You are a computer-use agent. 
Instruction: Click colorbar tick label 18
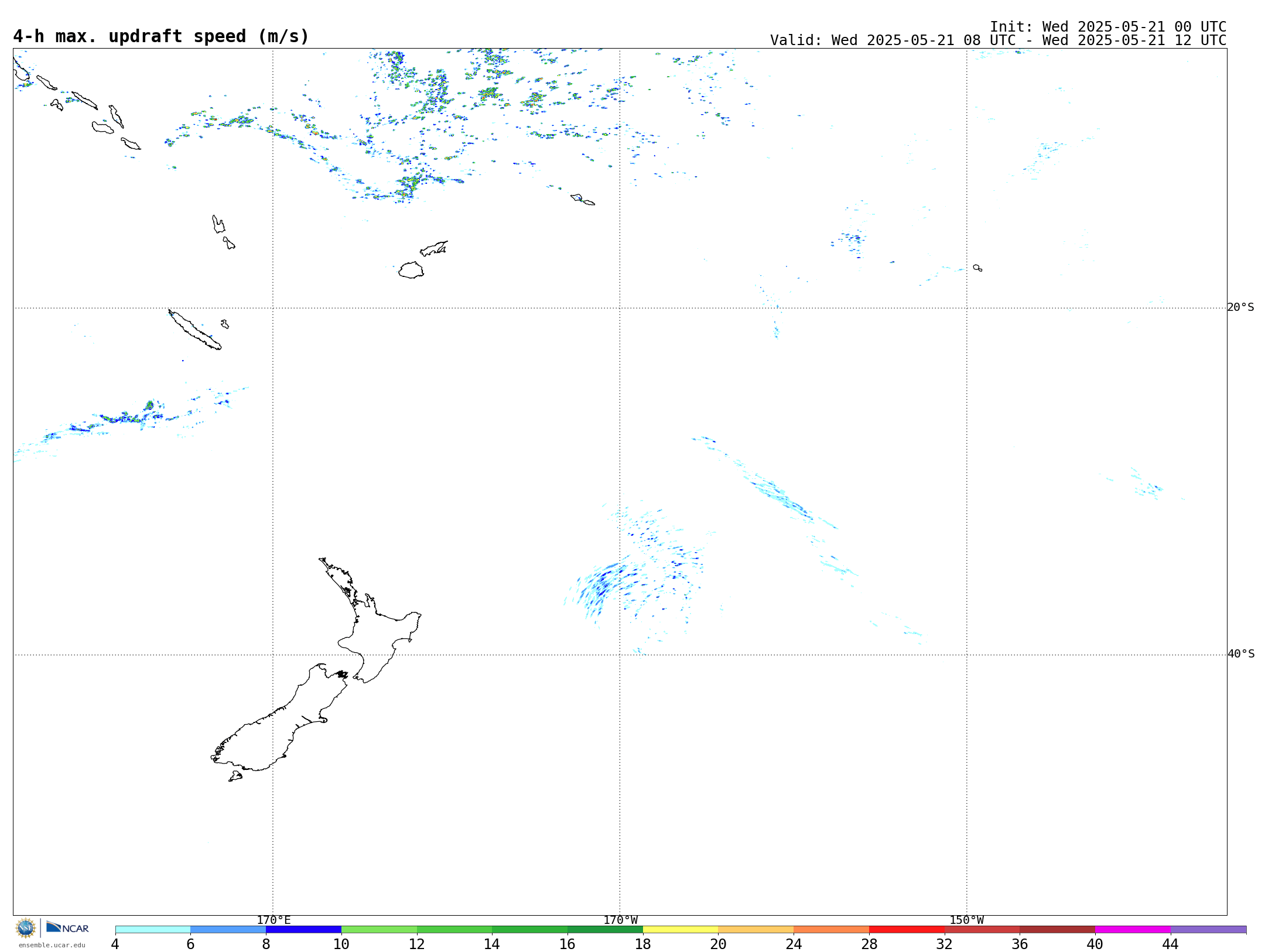(643, 944)
